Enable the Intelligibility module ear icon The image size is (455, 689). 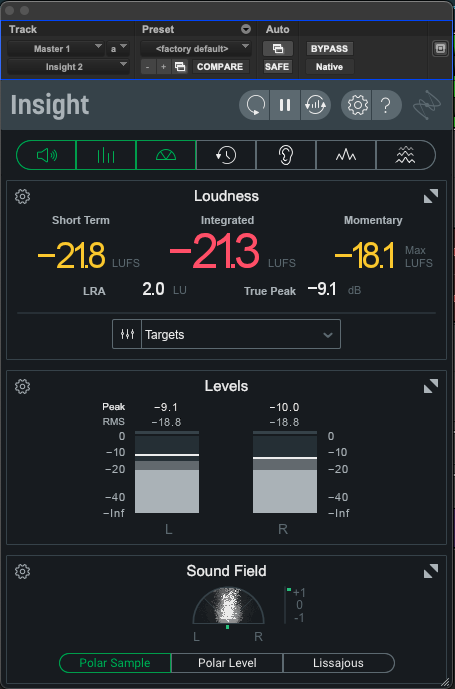(x=286, y=155)
